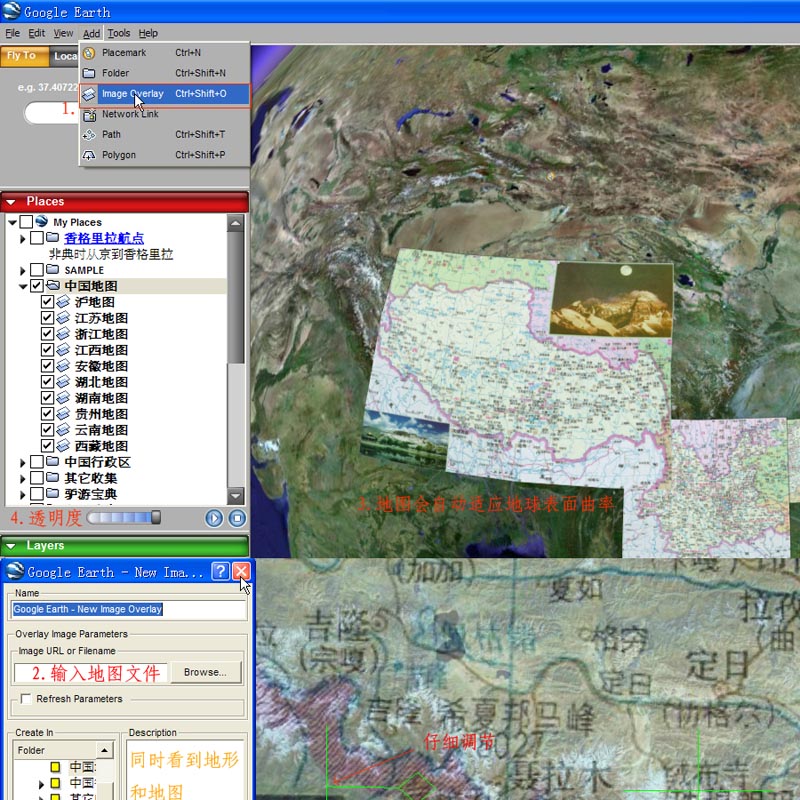Collapse the Places panel header
Image resolution: width=800 pixels, height=800 pixels.
[10, 202]
